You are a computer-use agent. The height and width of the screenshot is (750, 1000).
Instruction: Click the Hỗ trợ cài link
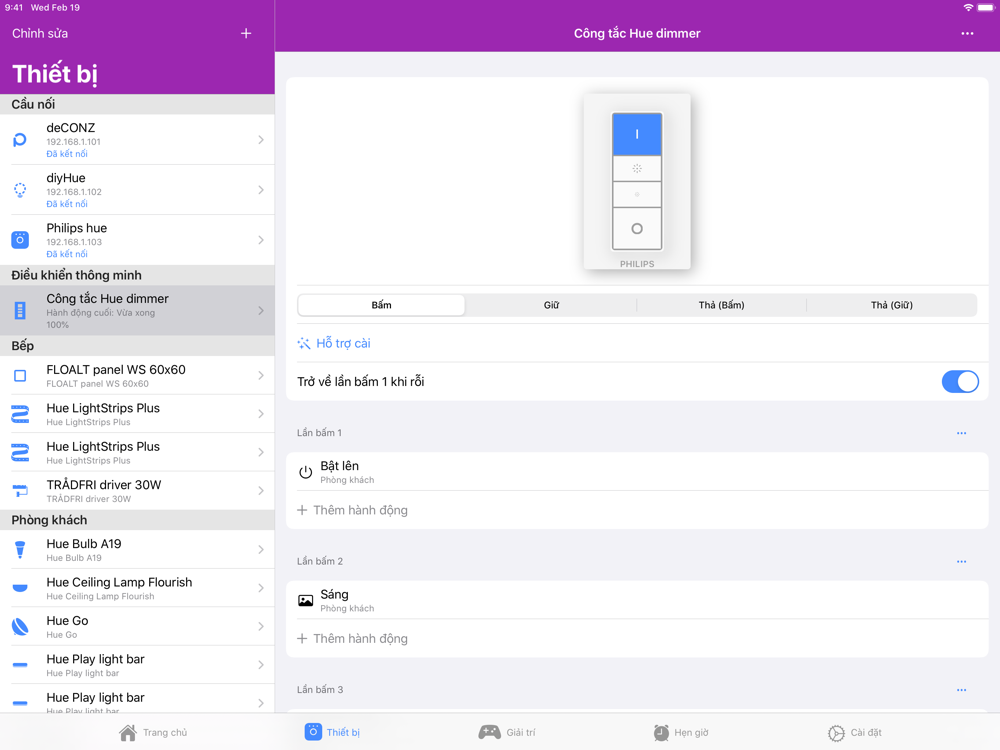[x=343, y=343]
